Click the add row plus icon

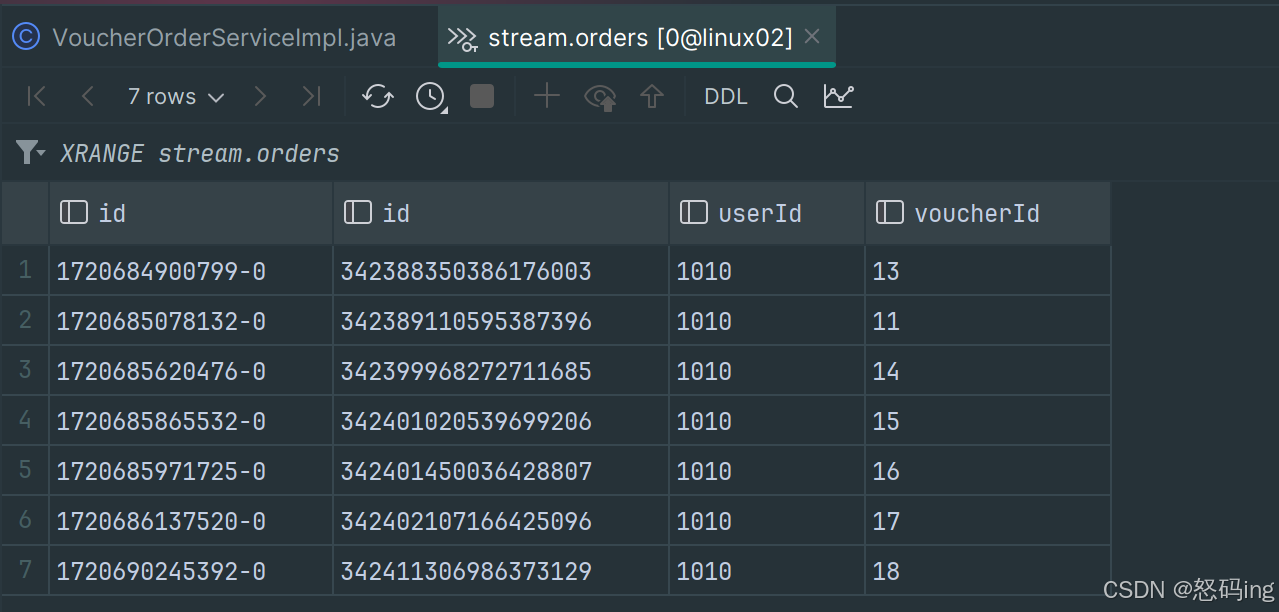(546, 96)
